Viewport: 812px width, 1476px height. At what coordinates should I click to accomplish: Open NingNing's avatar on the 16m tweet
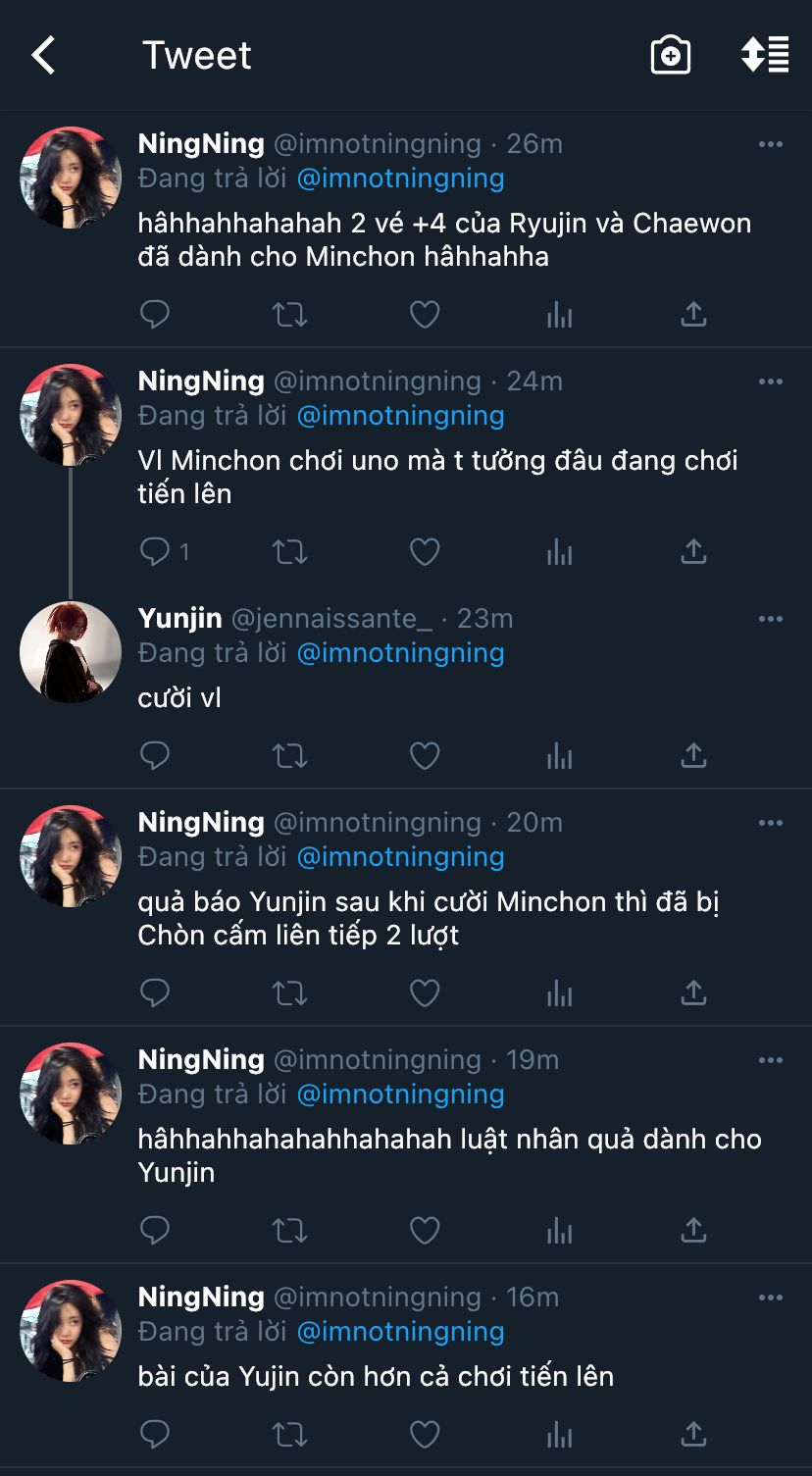point(71,1331)
